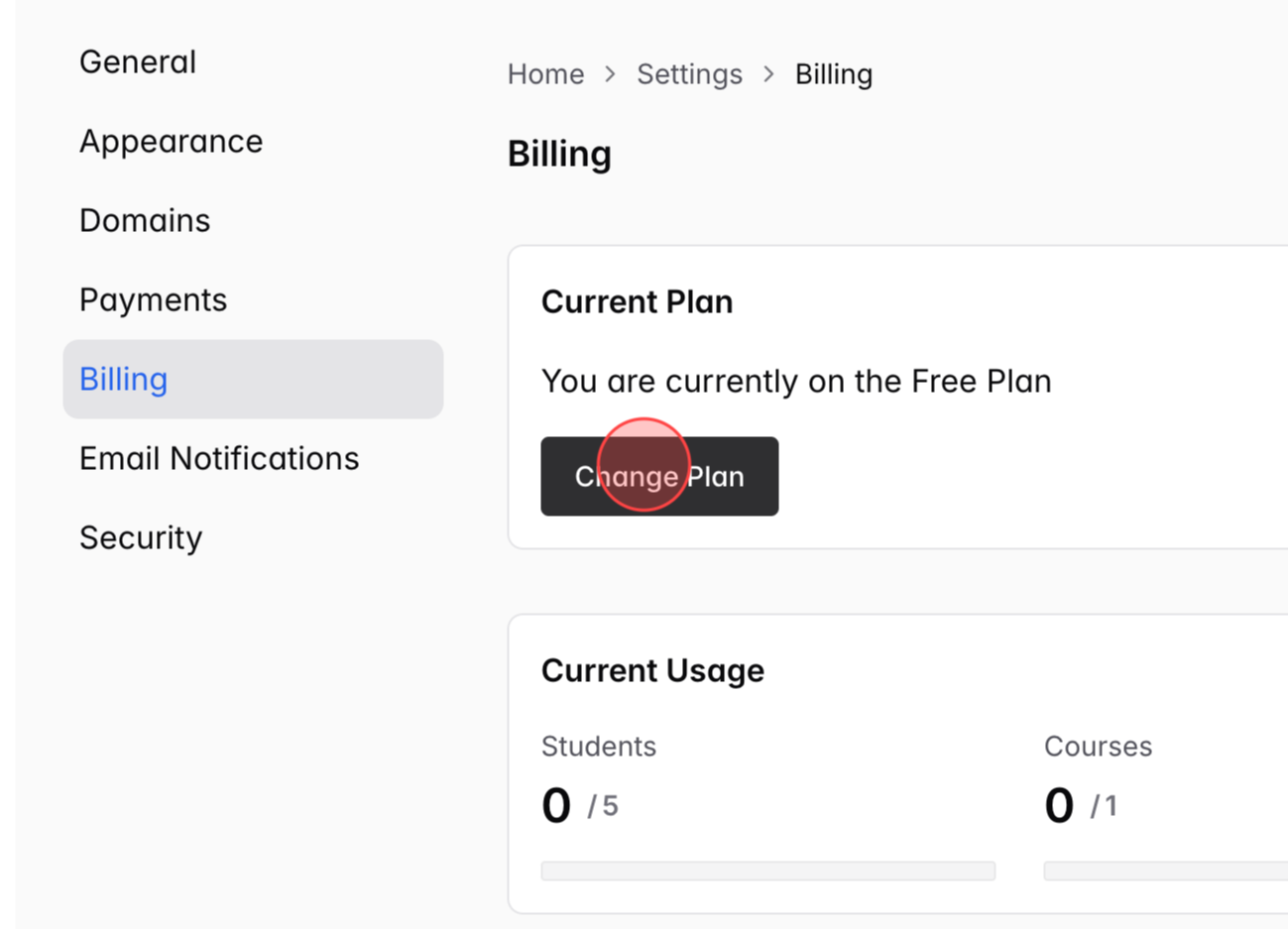Click the Students count showing 0 of 5
The width and height of the screenshot is (1288, 929).
[x=578, y=805]
